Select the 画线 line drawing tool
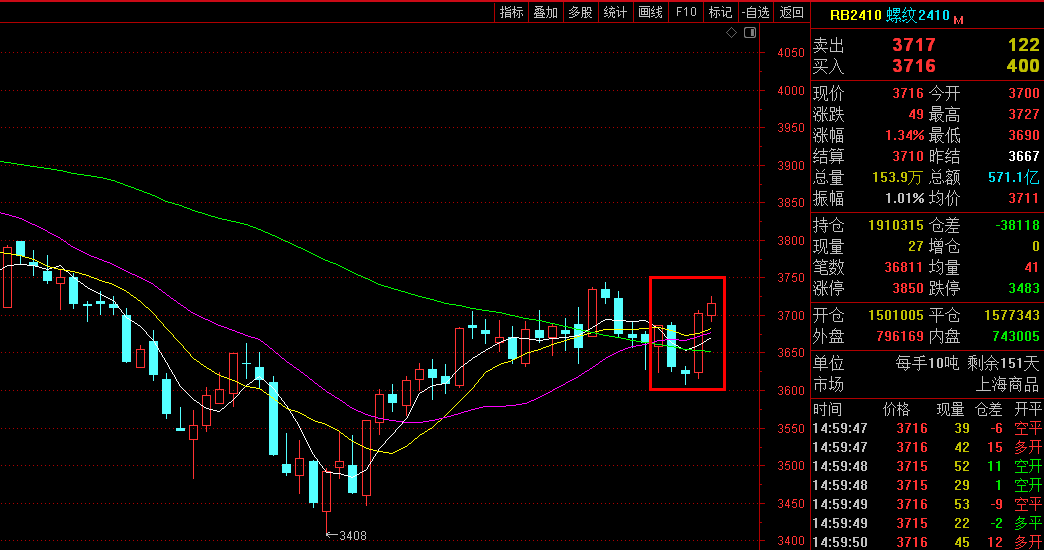The width and height of the screenshot is (1044, 550). [650, 12]
